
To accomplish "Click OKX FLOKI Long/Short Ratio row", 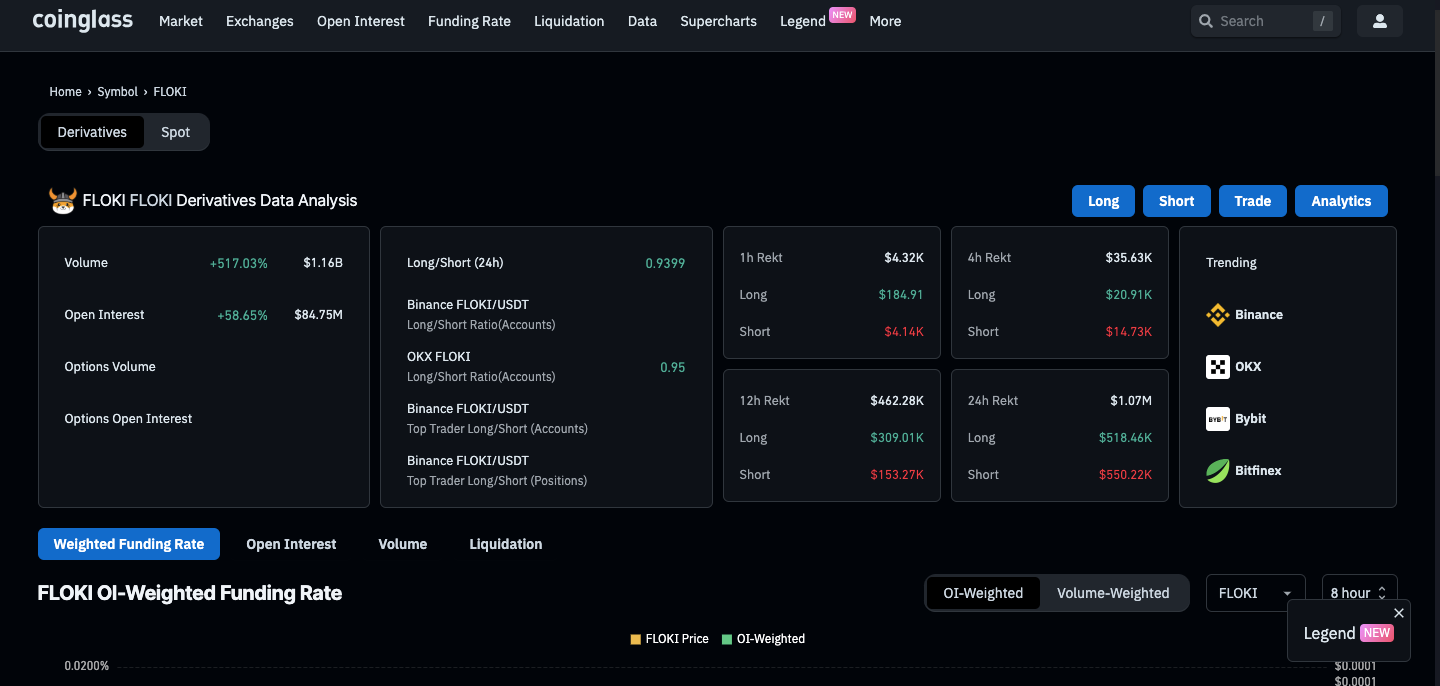I will coord(546,367).
